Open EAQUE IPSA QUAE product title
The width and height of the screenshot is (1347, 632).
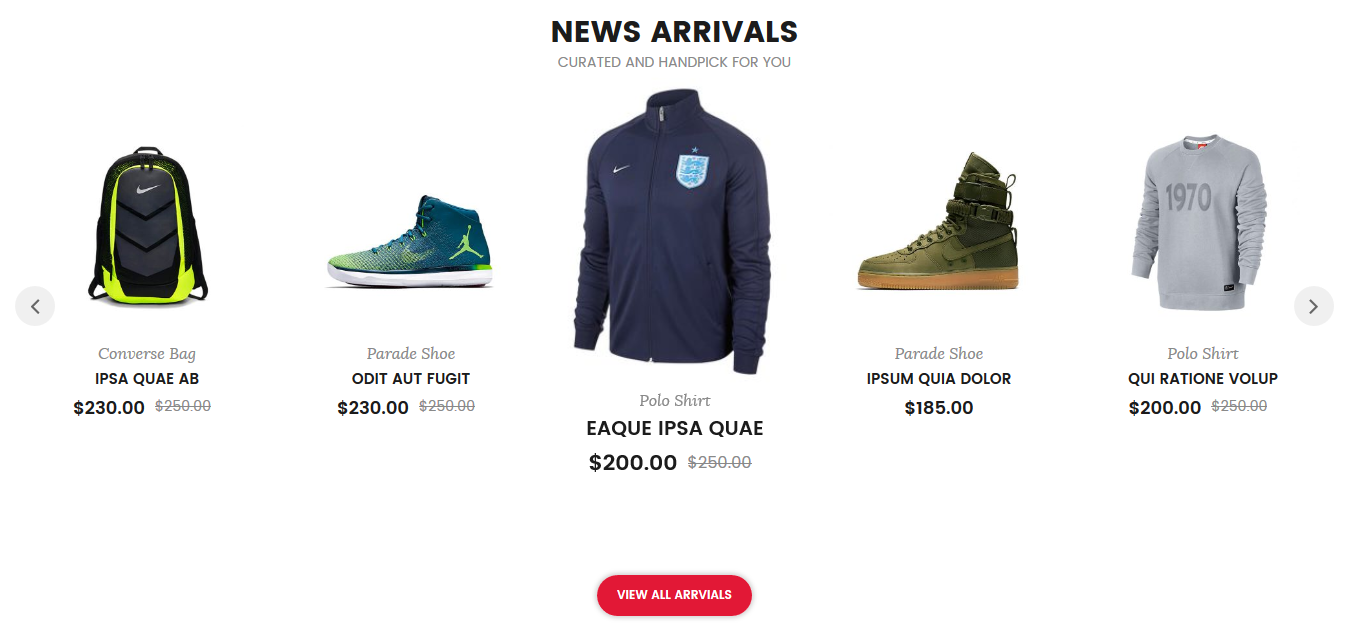point(675,428)
